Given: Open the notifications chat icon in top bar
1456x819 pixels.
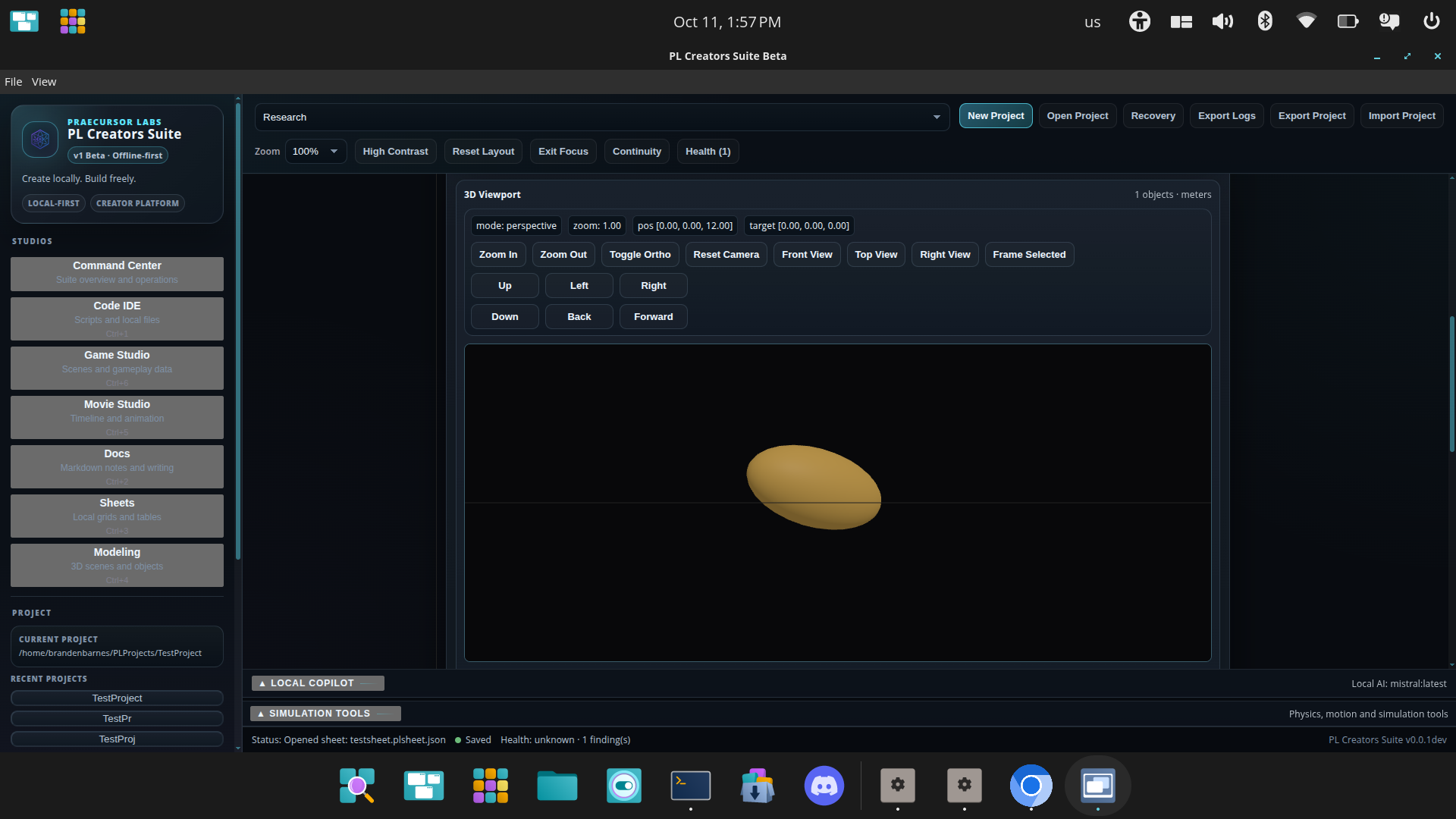Looking at the screenshot, I should [x=1389, y=21].
